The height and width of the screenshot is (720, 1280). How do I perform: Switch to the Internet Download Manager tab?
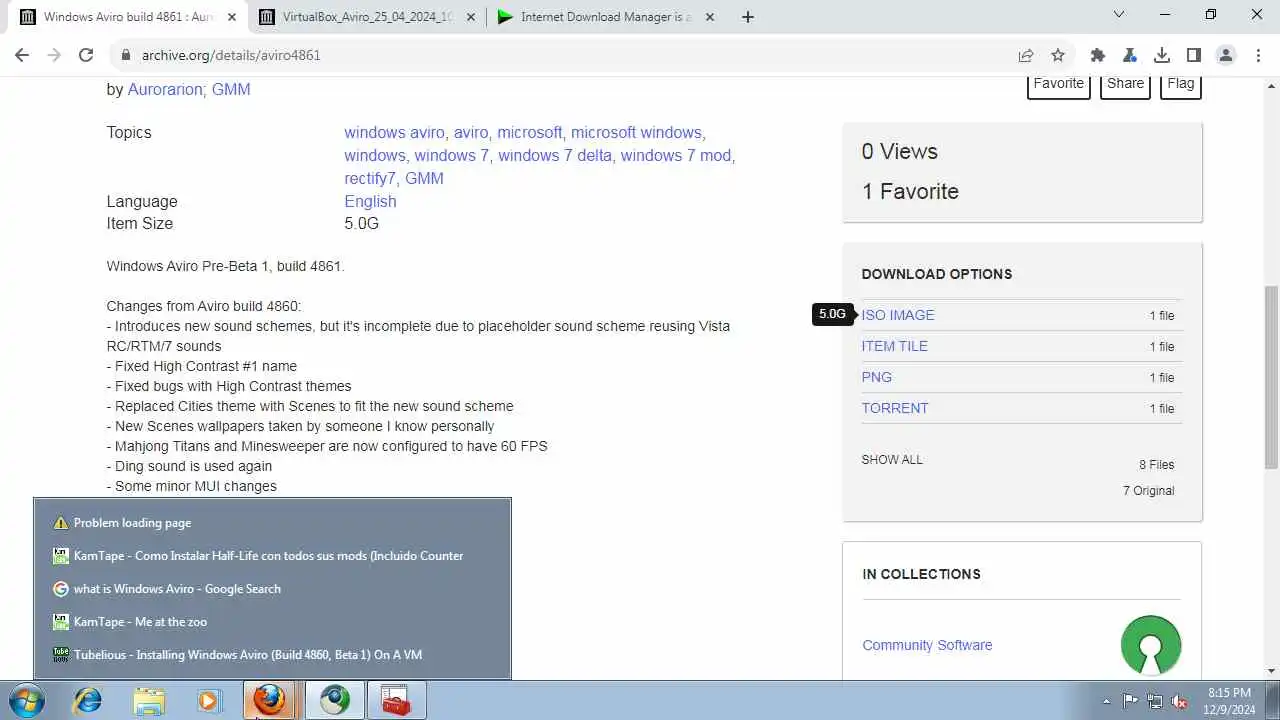pyautogui.click(x=607, y=16)
